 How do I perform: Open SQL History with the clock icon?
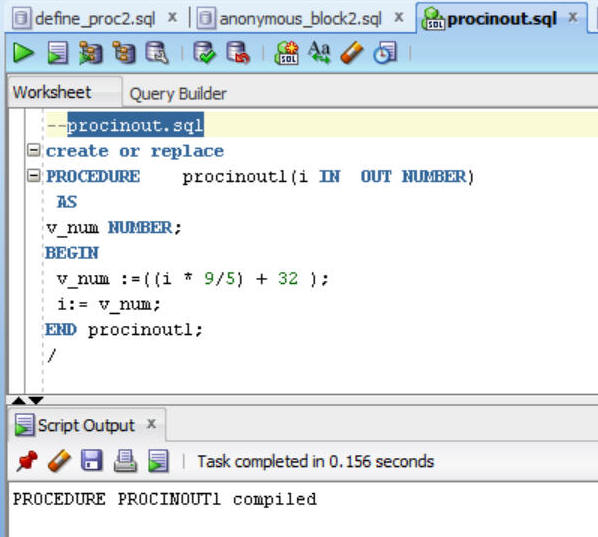[x=385, y=53]
